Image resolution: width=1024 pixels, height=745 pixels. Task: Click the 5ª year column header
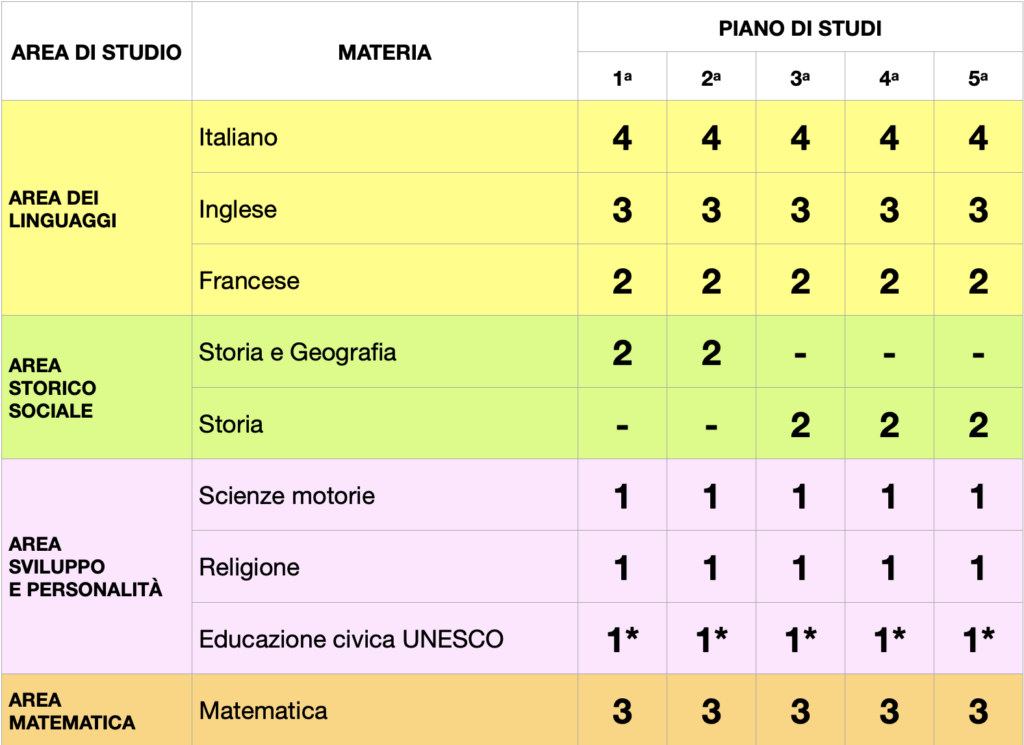(x=978, y=77)
